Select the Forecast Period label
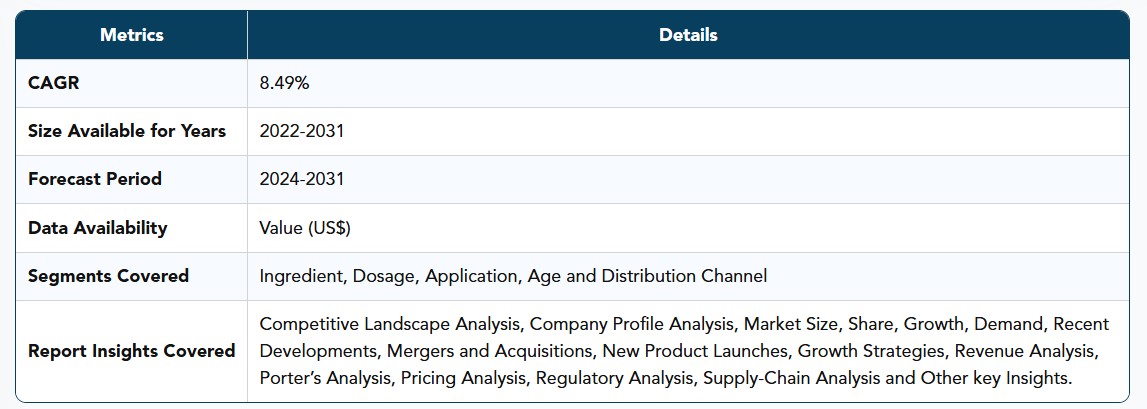 [x=95, y=179]
